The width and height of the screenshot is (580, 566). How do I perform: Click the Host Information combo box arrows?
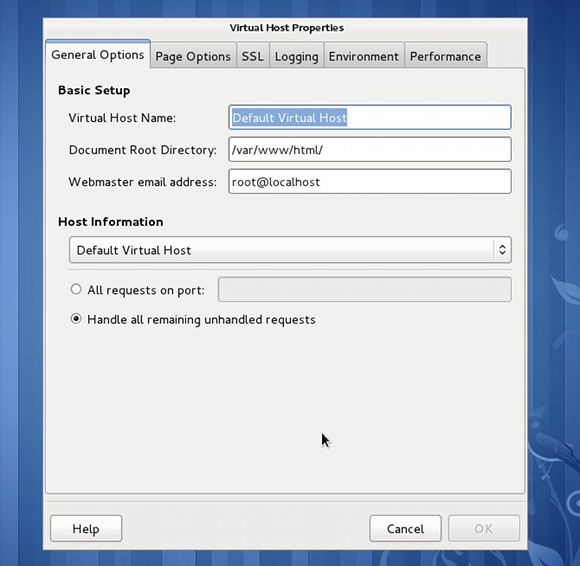tap(502, 250)
